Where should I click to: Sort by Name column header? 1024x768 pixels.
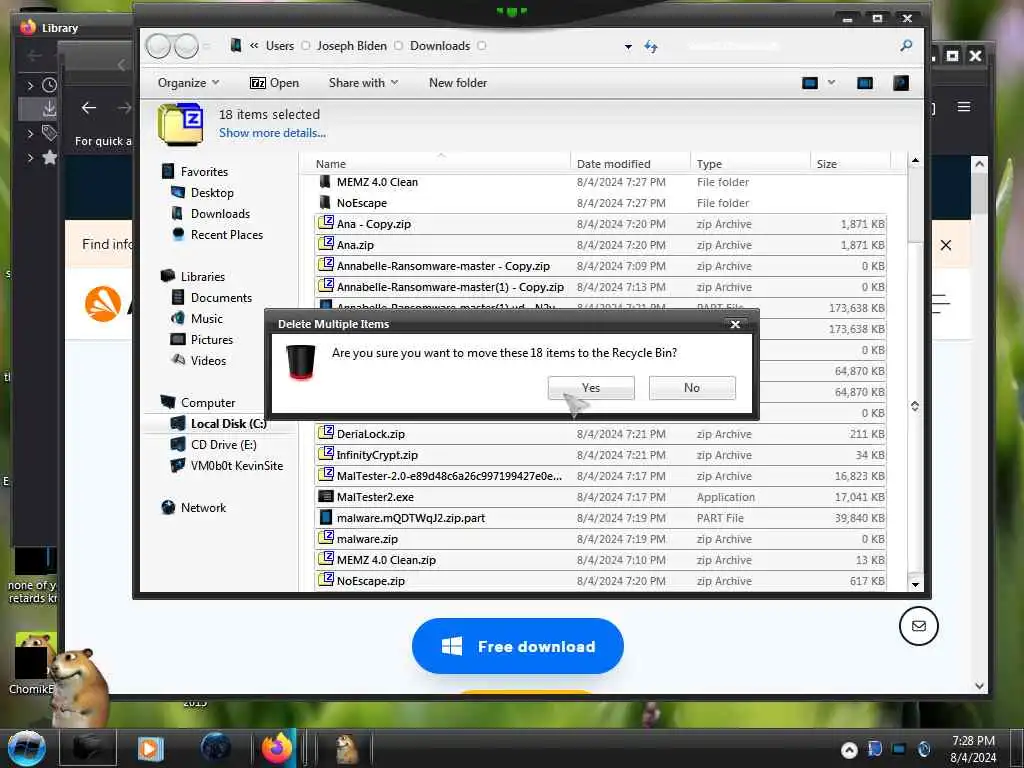(330, 164)
